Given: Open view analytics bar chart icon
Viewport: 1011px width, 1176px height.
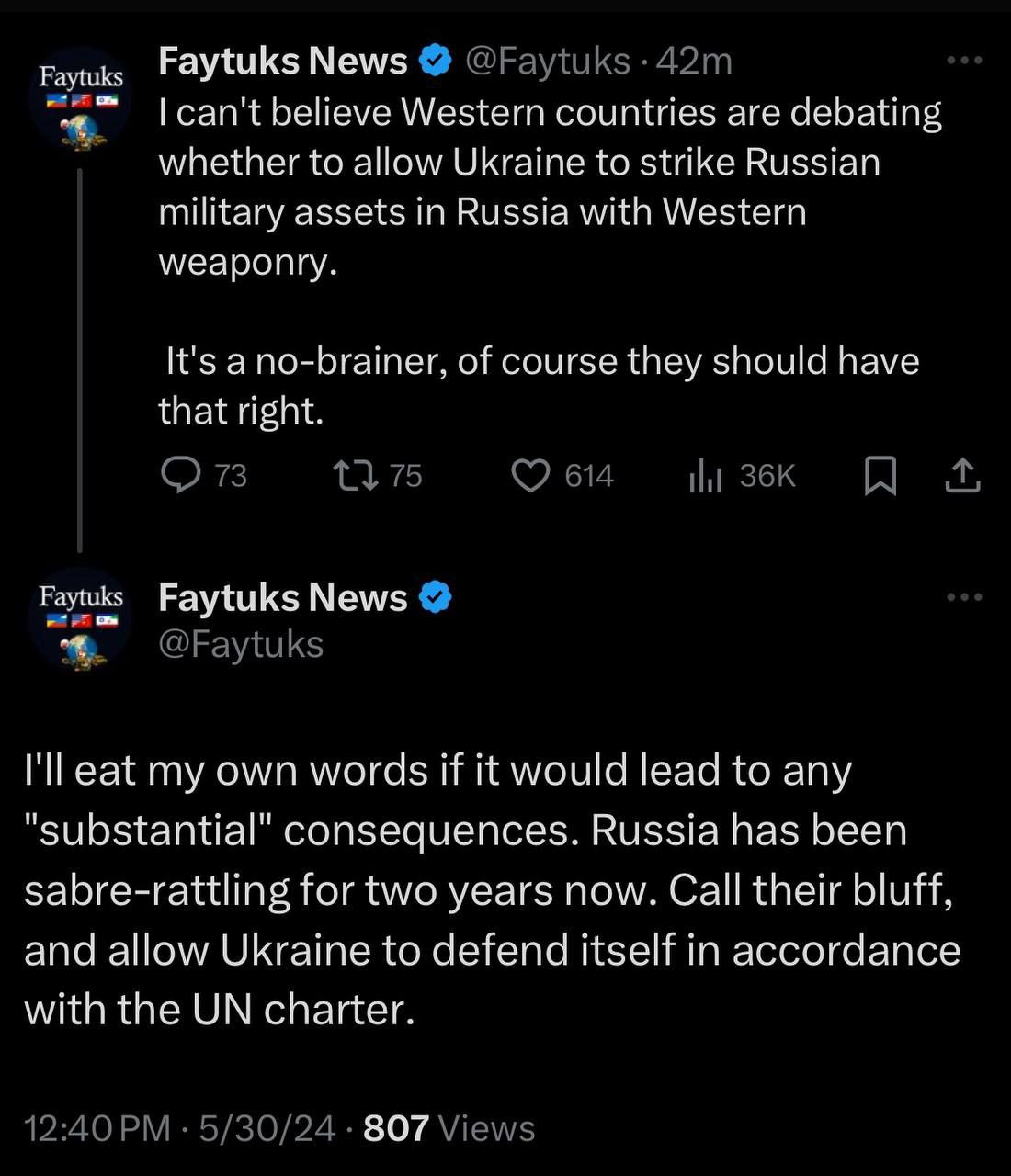Looking at the screenshot, I should click(x=705, y=476).
